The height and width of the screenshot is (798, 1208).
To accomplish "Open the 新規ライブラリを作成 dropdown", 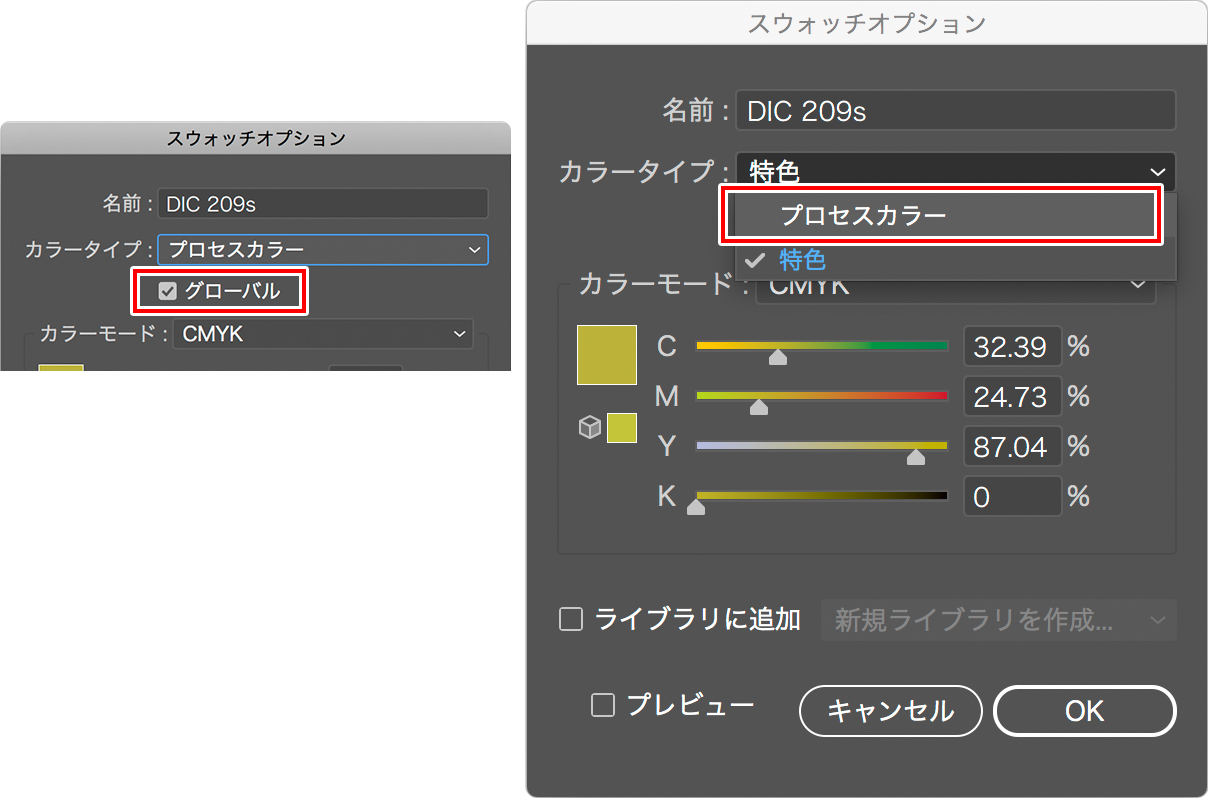I will 999,620.
